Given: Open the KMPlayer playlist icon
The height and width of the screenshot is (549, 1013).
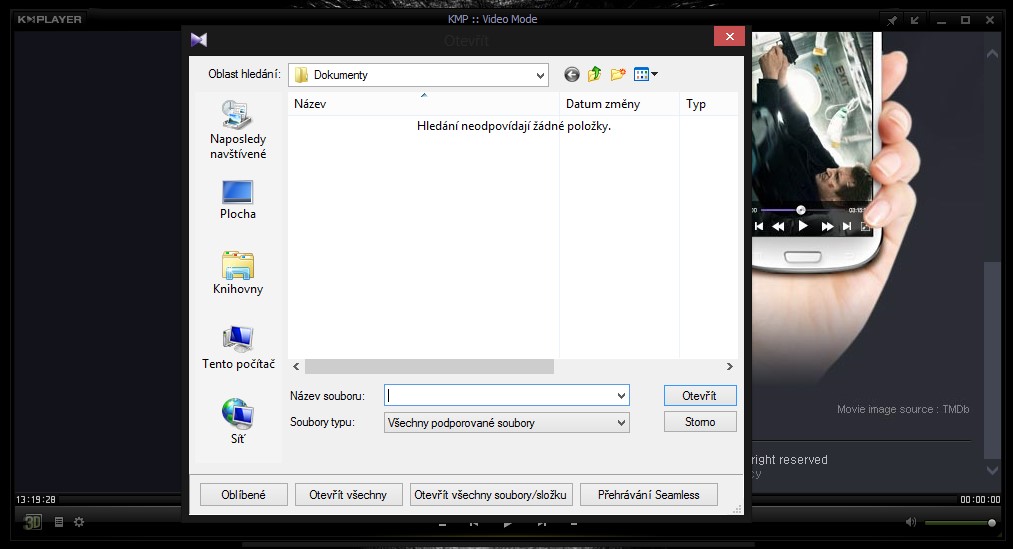Looking at the screenshot, I should click(x=59, y=522).
